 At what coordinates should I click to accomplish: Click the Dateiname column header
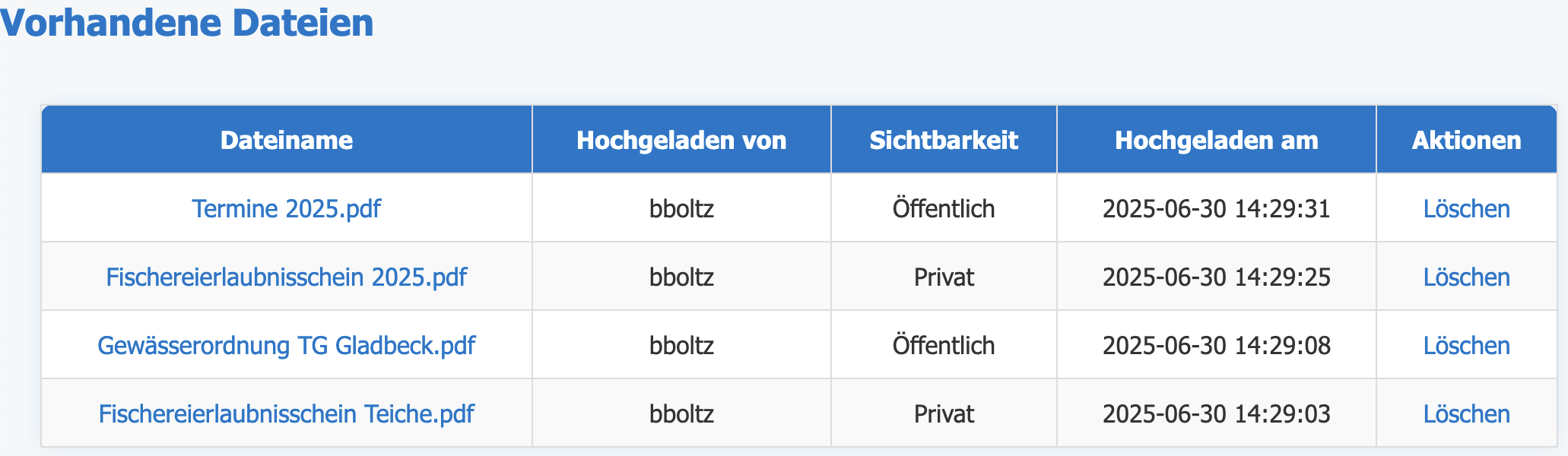[287, 140]
